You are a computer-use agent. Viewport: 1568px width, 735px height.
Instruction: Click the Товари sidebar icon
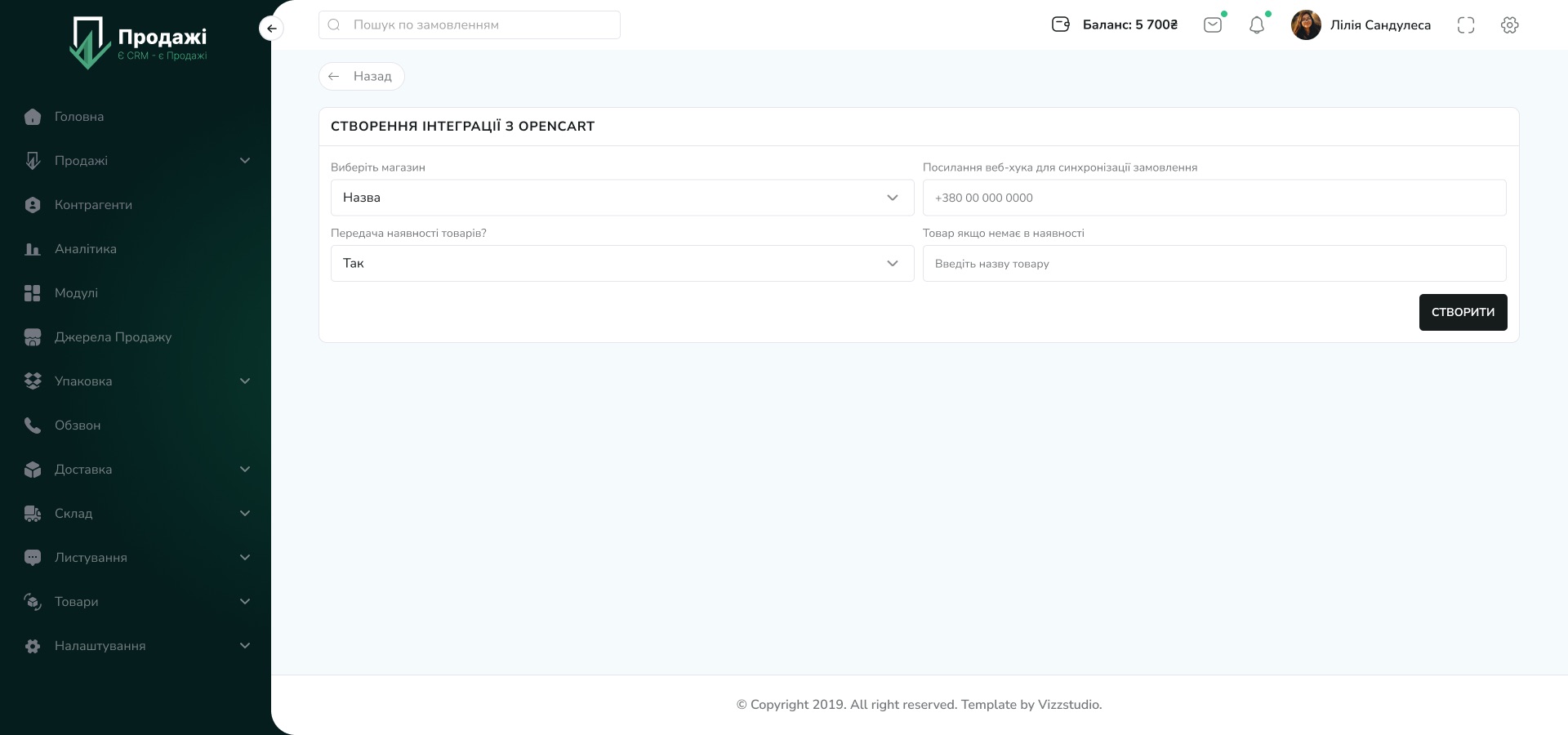click(x=33, y=602)
